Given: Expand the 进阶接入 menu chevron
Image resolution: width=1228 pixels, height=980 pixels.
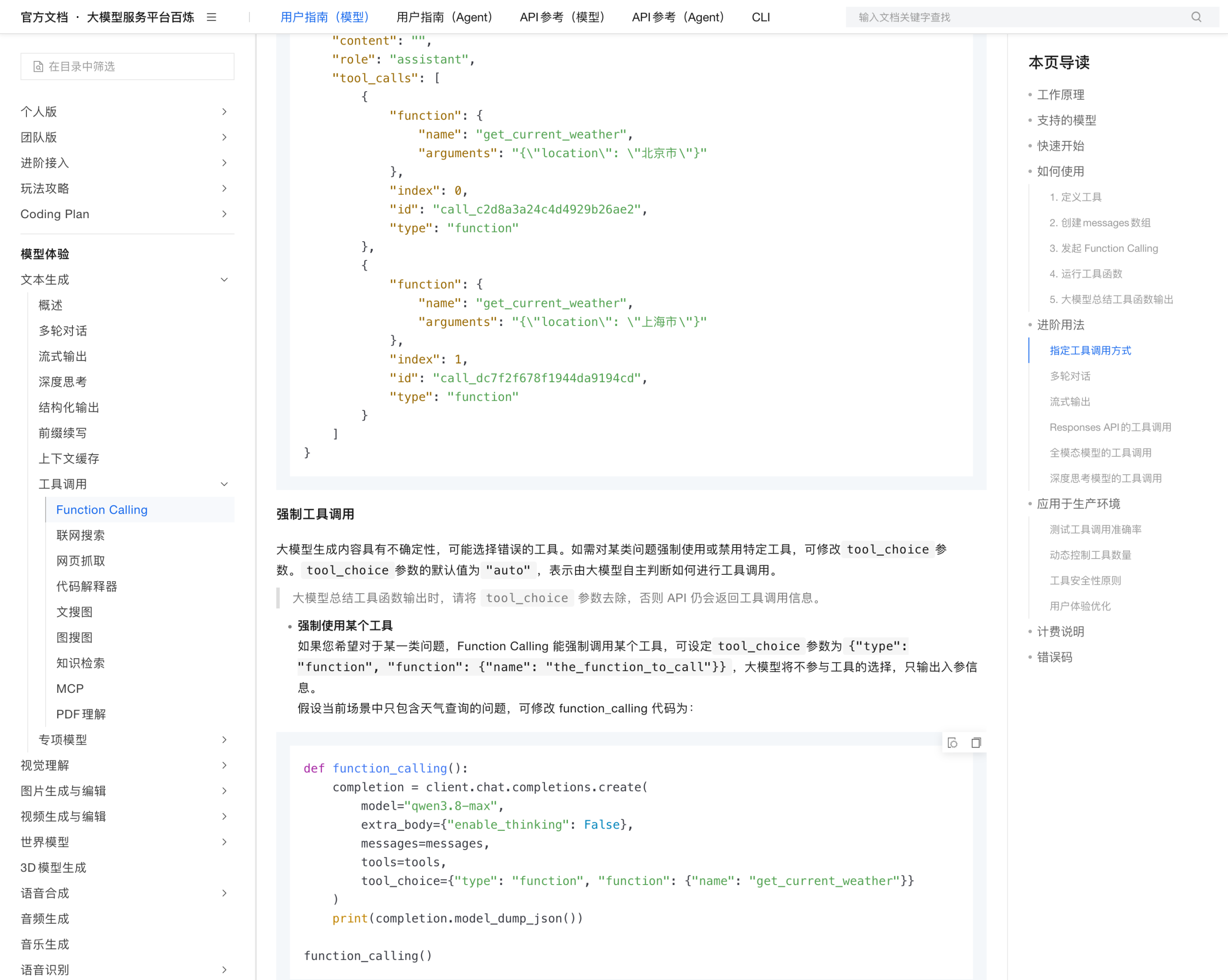Looking at the screenshot, I should click(x=224, y=163).
